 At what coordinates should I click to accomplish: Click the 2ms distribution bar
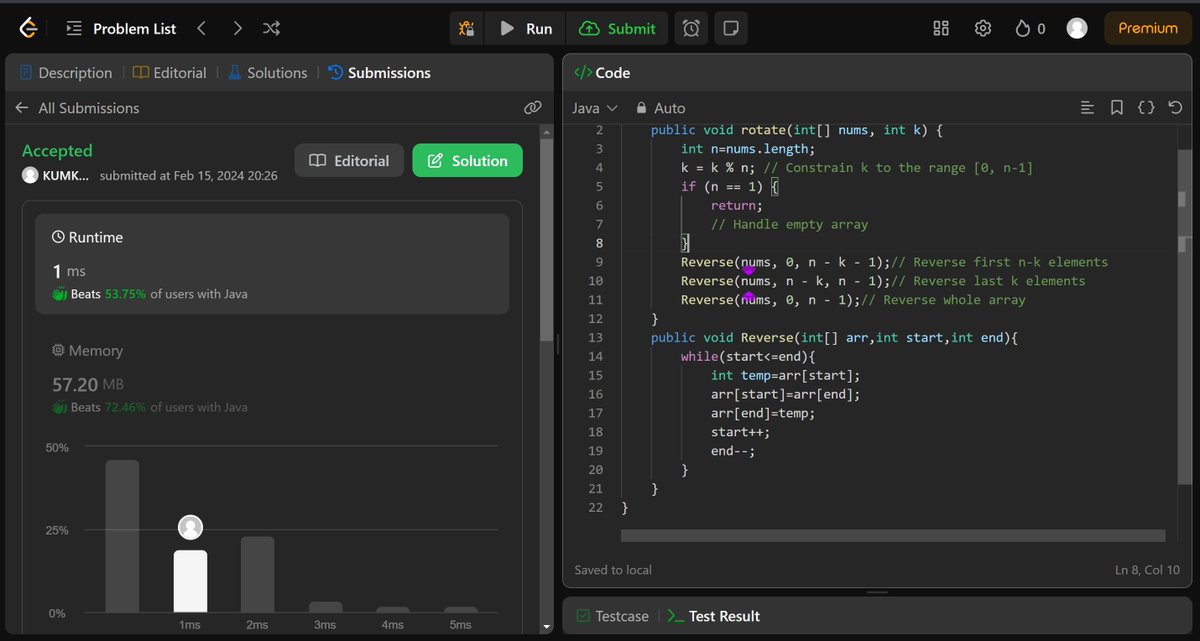[x=258, y=575]
